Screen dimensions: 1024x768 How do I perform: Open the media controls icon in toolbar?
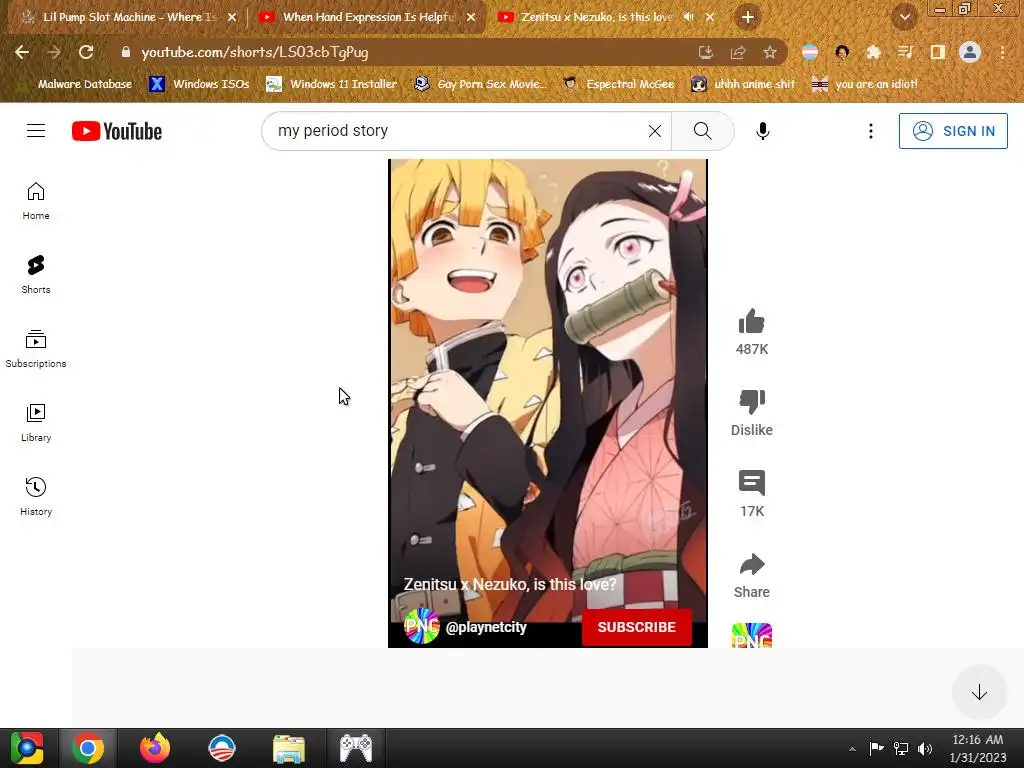905,52
